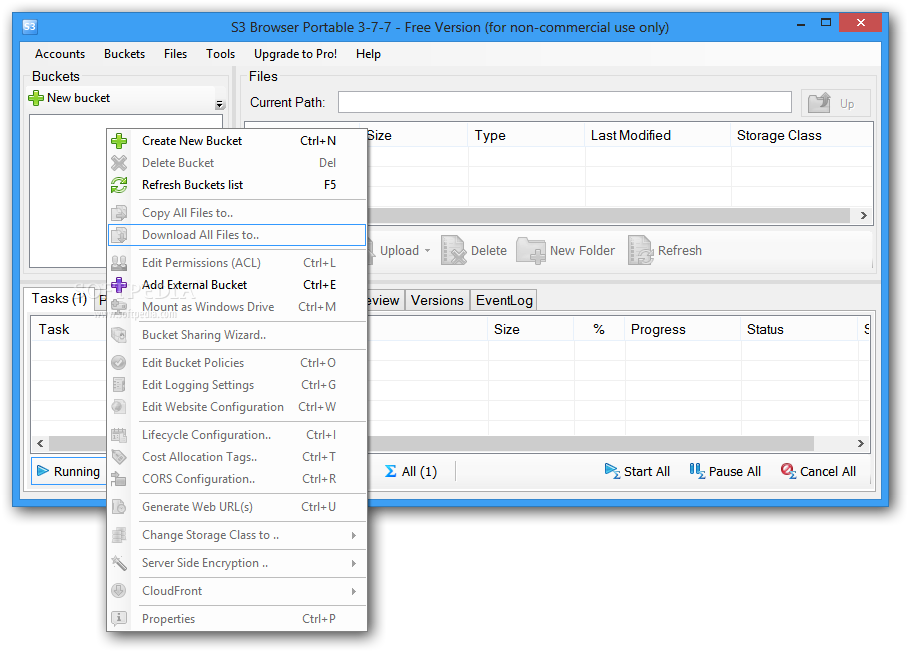909x652 pixels.
Task: Click the icon beside Download All Files to..
Action: (x=119, y=235)
